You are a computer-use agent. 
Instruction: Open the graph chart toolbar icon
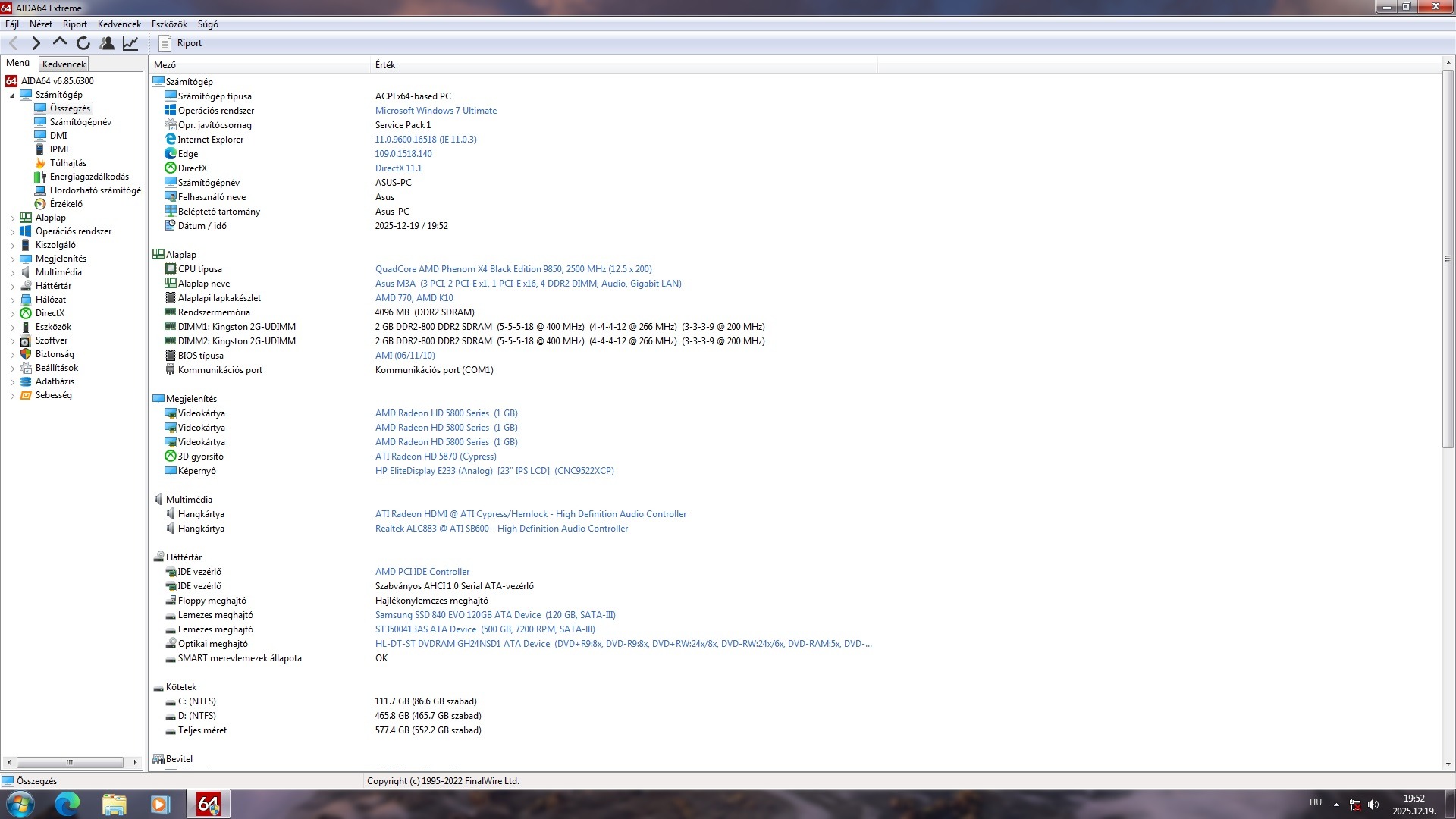(130, 43)
